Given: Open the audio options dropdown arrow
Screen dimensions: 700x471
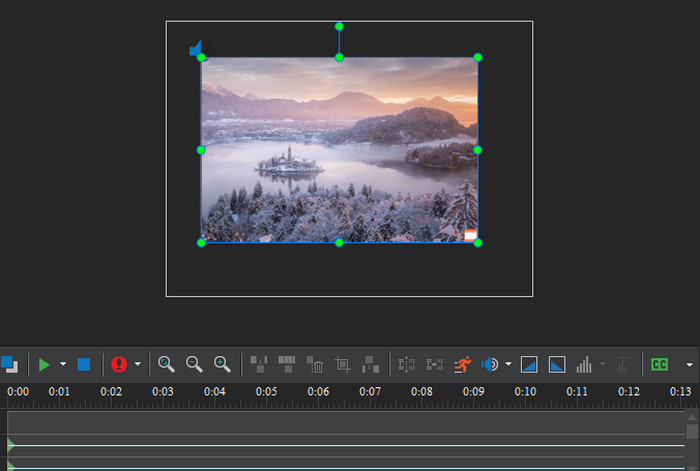Looking at the screenshot, I should 508,365.
